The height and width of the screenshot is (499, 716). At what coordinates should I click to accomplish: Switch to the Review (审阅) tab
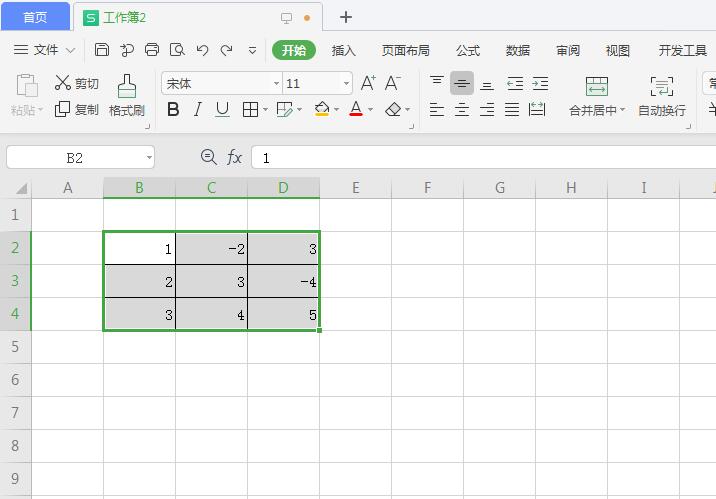[568, 50]
